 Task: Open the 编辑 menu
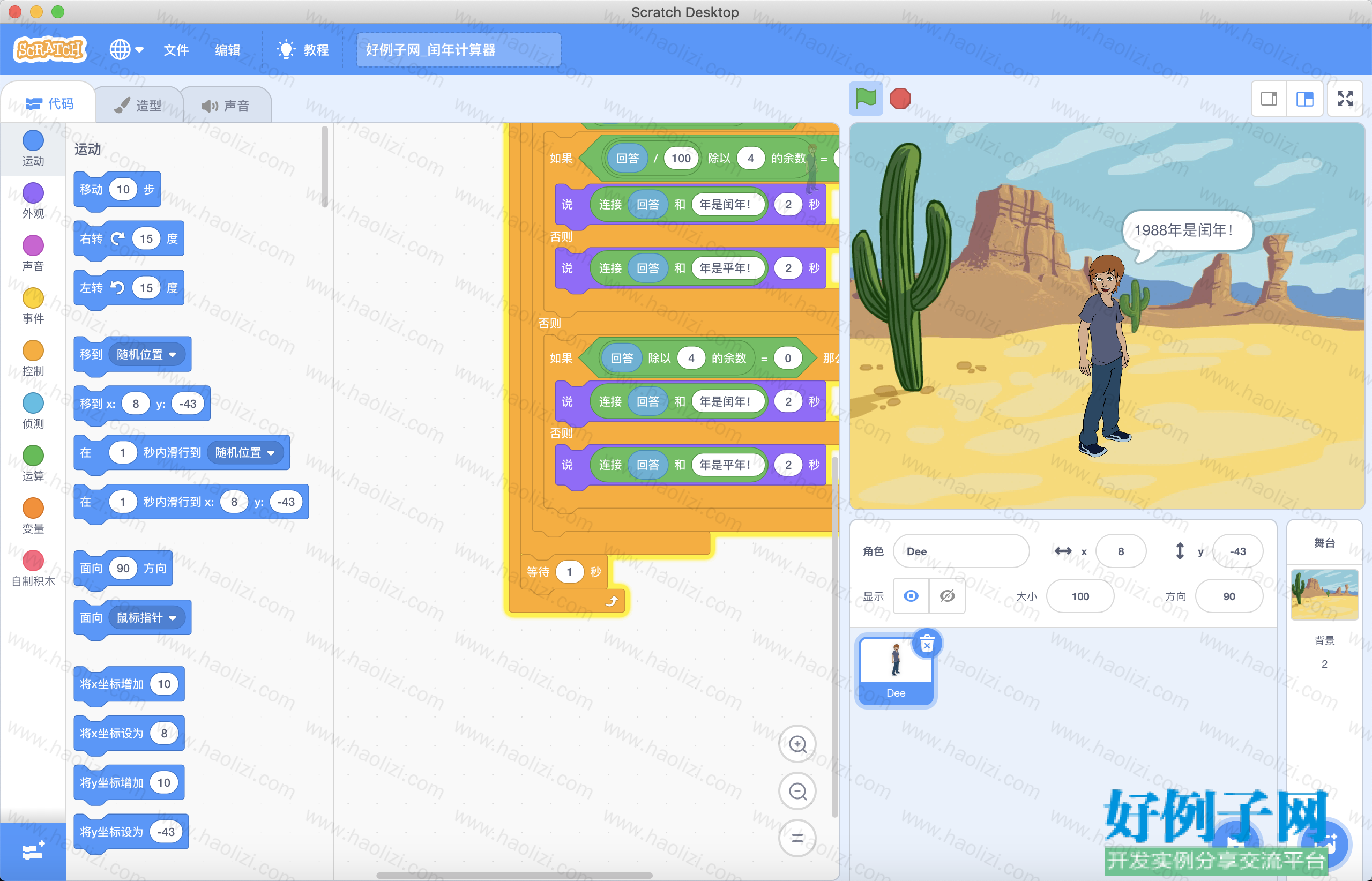click(227, 50)
